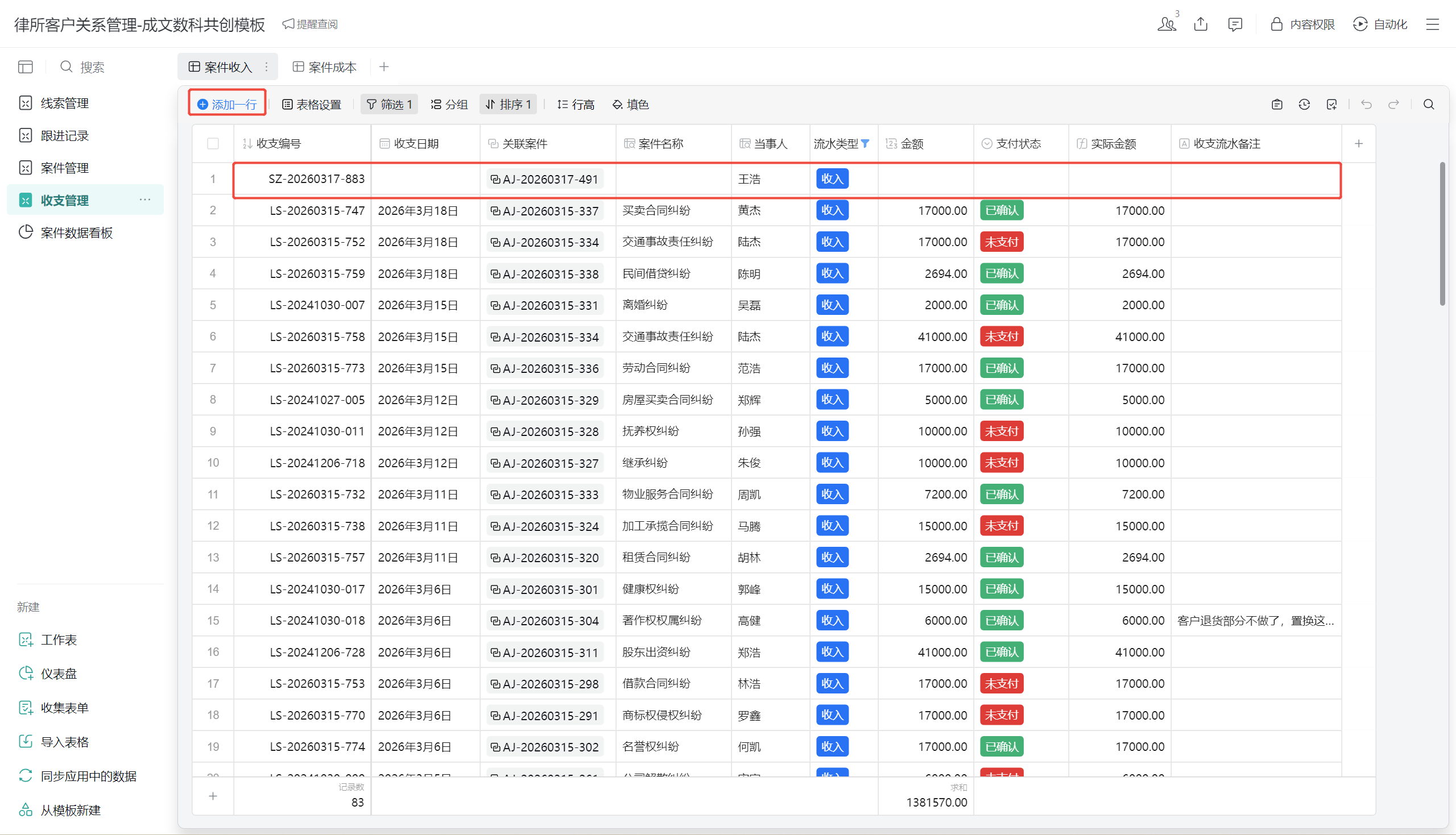Open table search magnifier icon at right
Viewport: 1456px width, 835px height.
point(1429,105)
